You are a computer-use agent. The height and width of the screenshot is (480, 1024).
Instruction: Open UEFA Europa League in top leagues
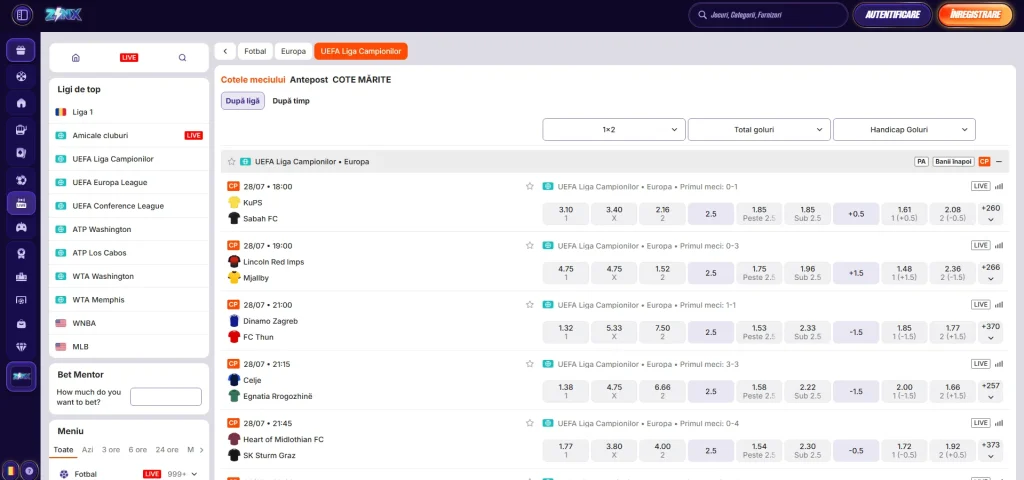click(x=129, y=182)
